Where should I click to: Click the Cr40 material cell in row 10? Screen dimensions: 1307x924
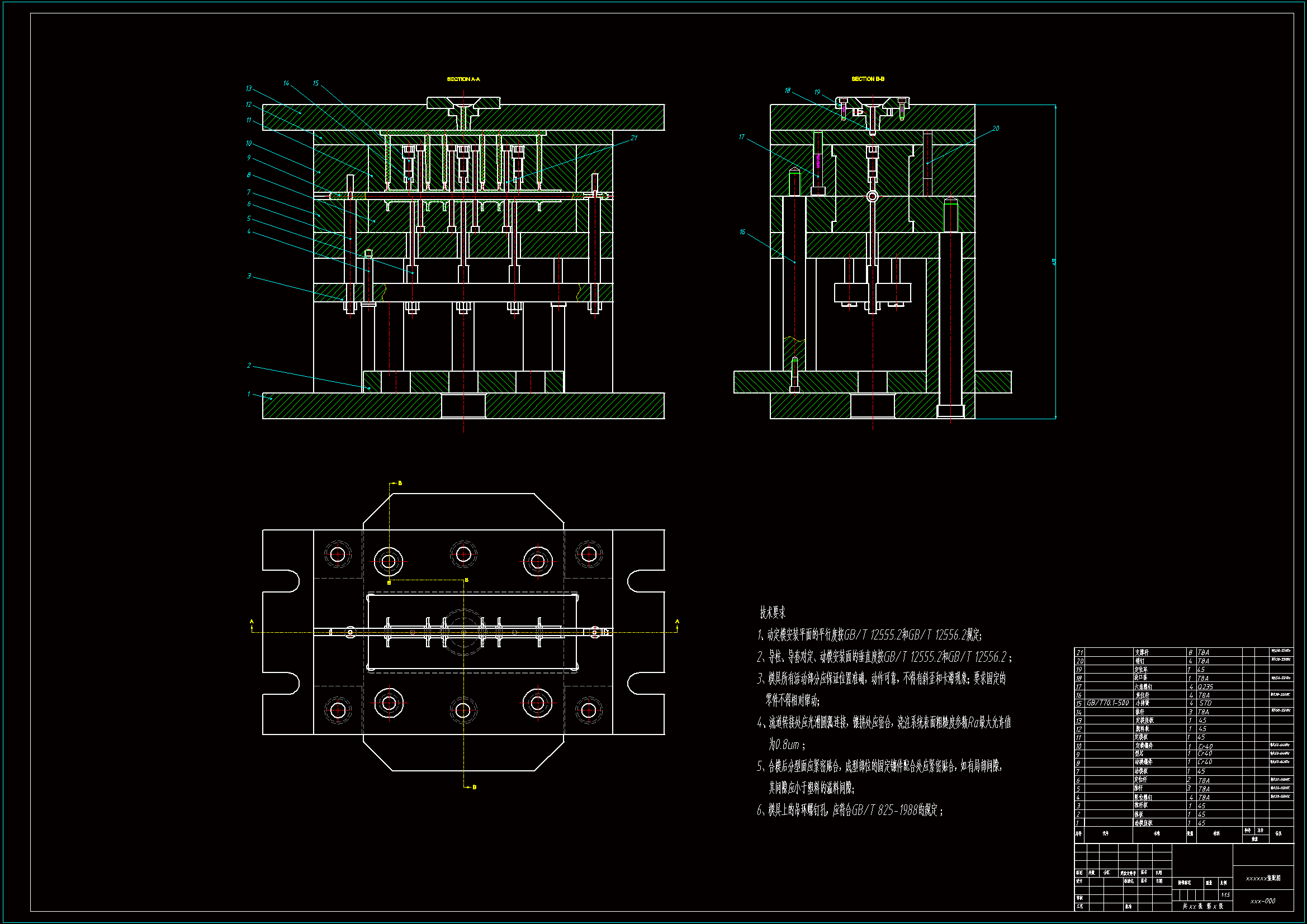point(1205,746)
